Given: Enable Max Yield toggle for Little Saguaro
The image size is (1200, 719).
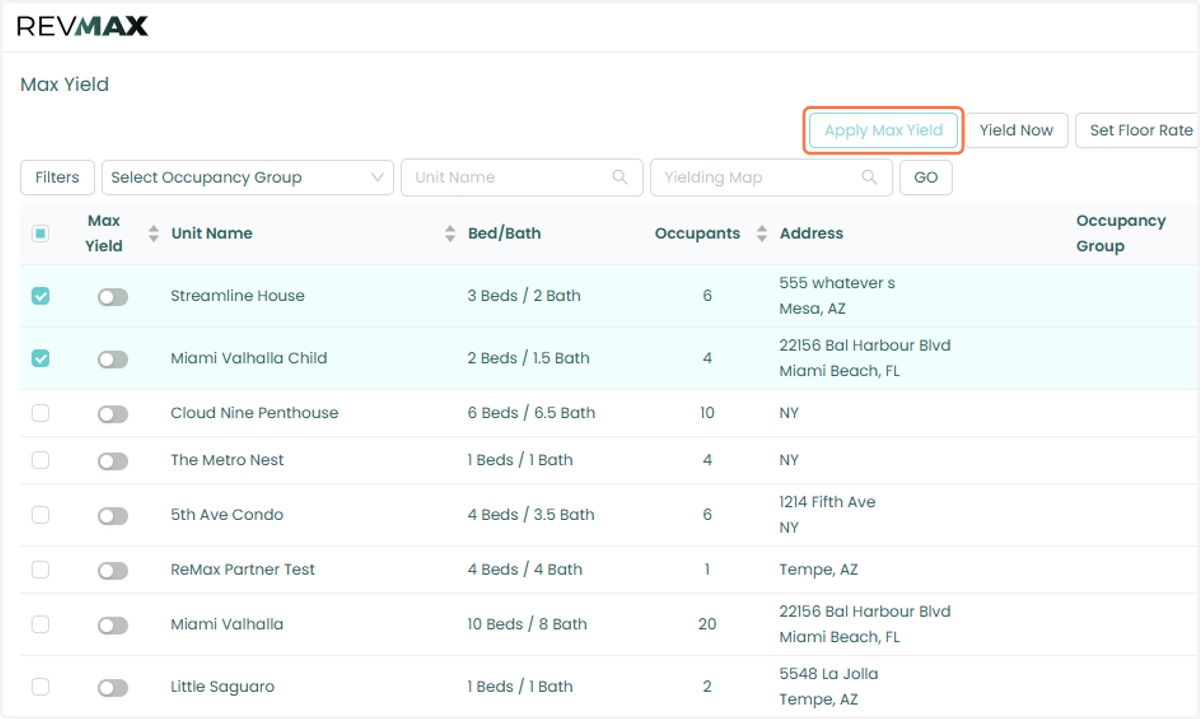Looking at the screenshot, I should pyautogui.click(x=113, y=688).
